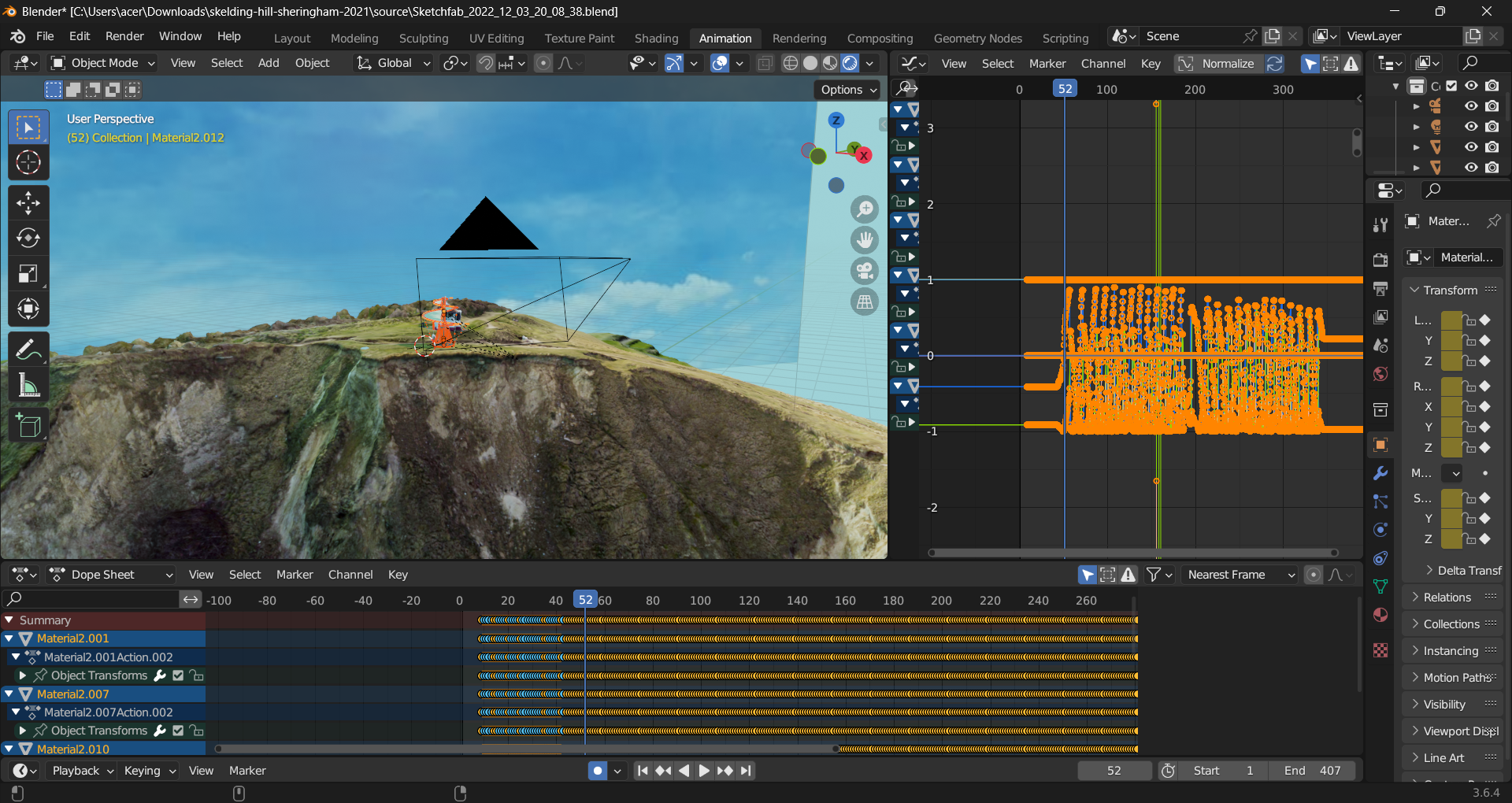Open the Playback popover
1512x803 pixels.
click(83, 771)
